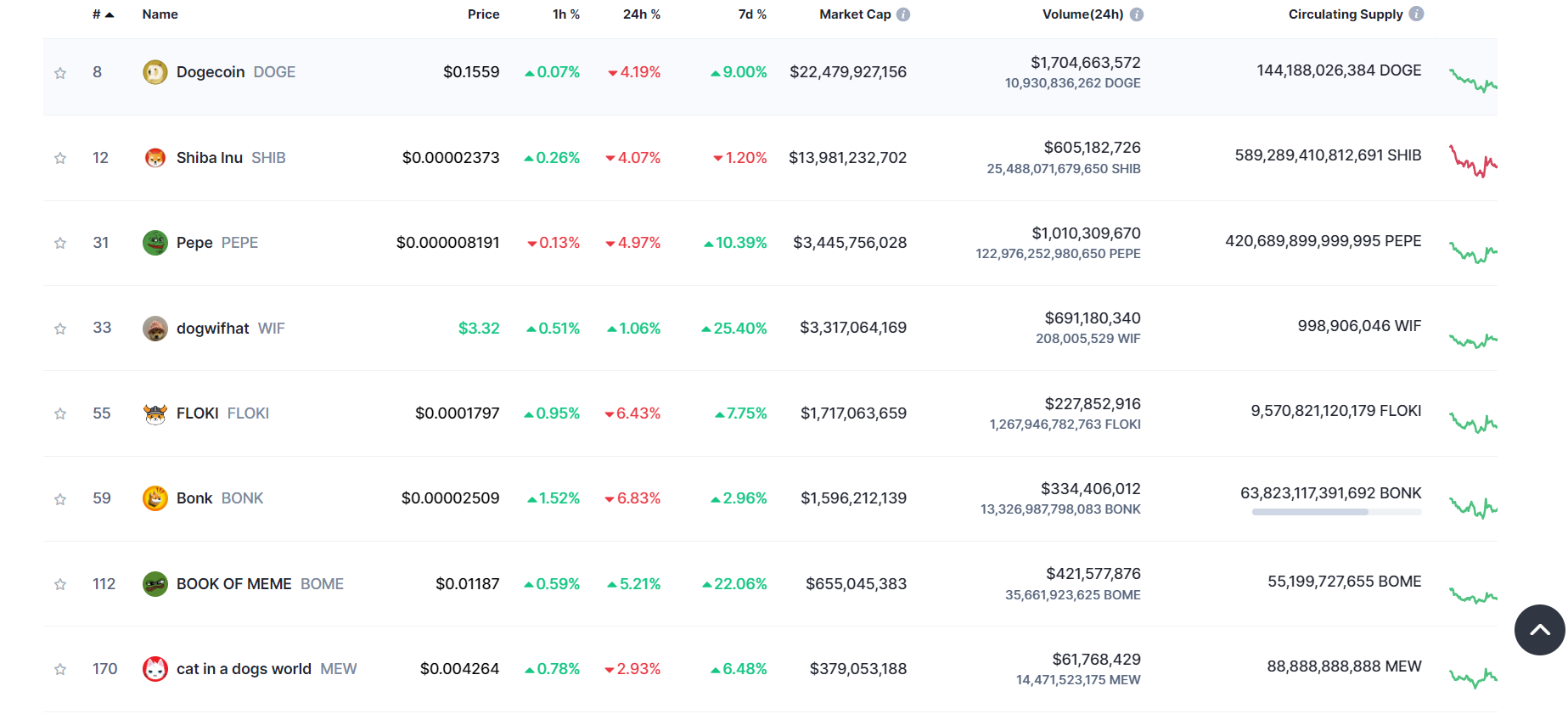Toggle the watchlist star for dogwifhat

(60, 329)
